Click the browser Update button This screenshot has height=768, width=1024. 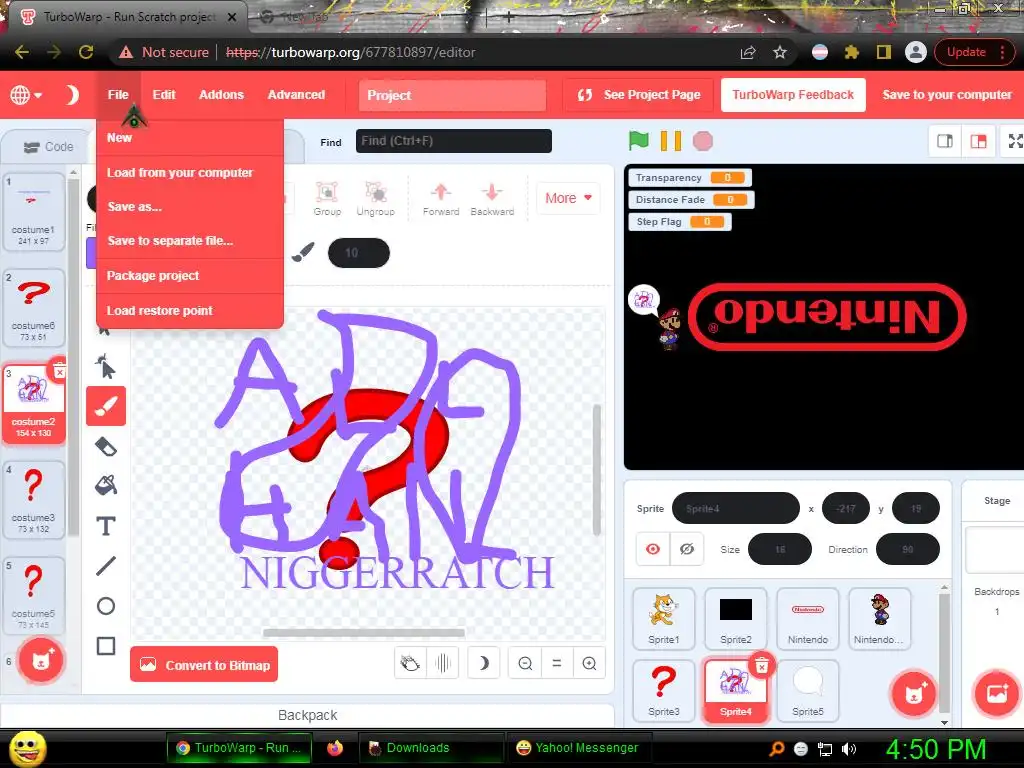tap(966, 52)
